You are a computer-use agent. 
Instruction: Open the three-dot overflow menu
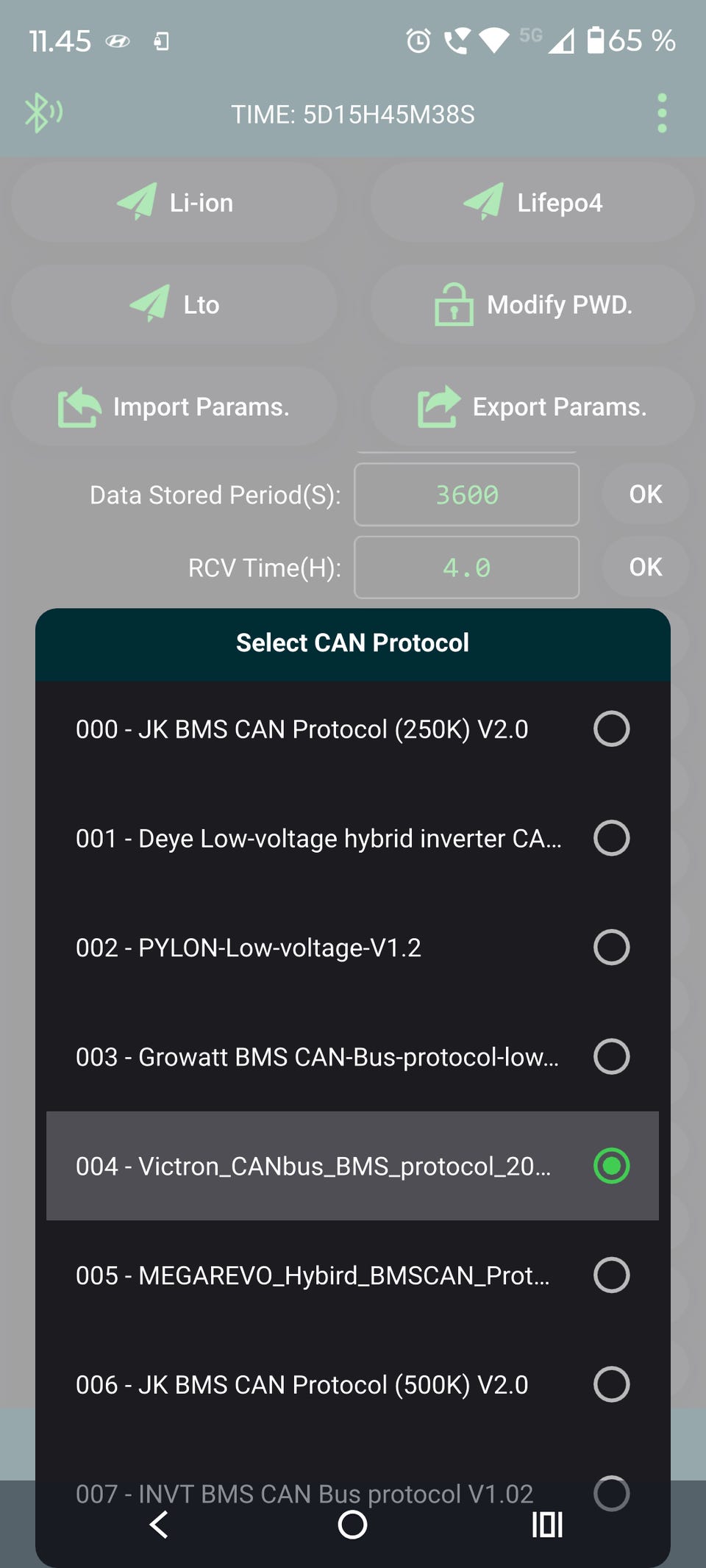pyautogui.click(x=662, y=113)
